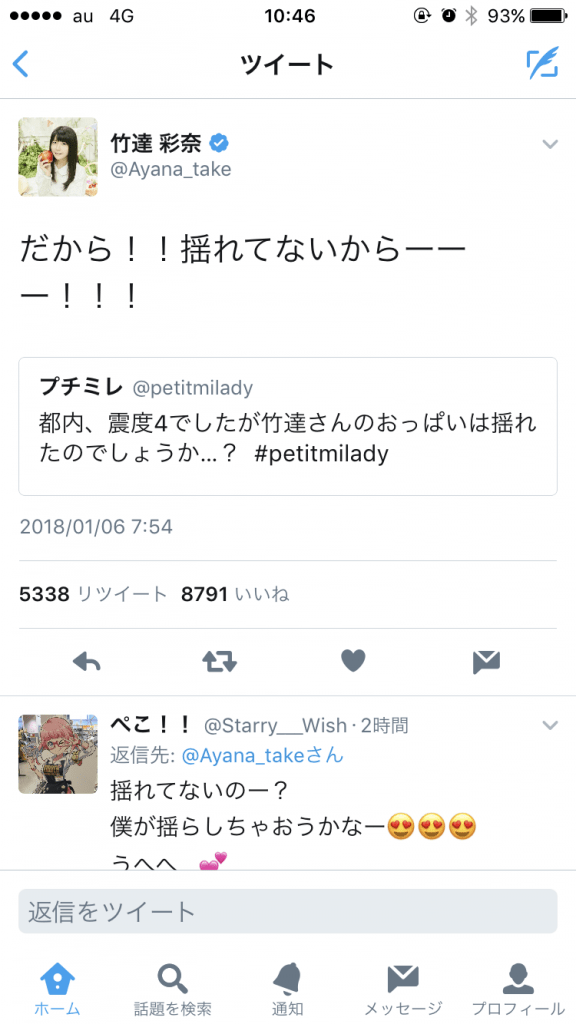Screen dimensions: 576x1024
Task: Expand options chevron on ぺこ！！ reply
Action: 550,726
